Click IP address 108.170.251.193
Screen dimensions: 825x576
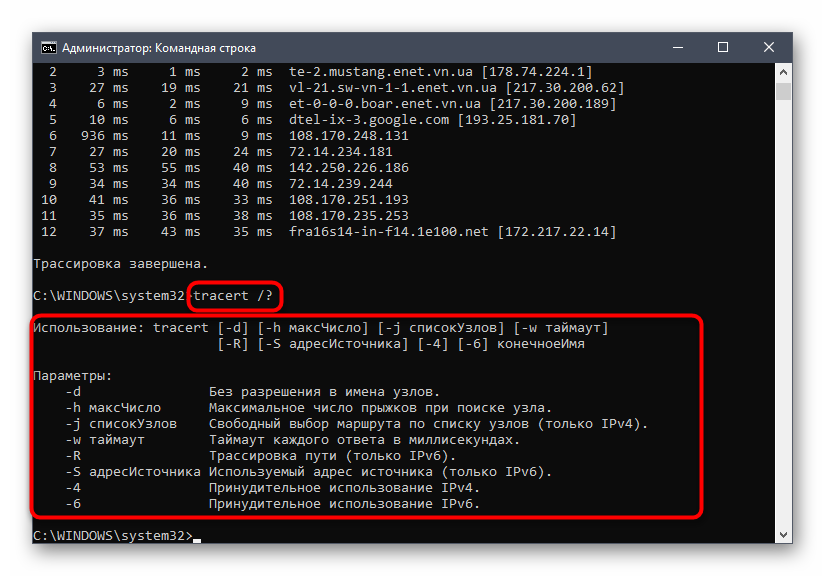tap(349, 200)
